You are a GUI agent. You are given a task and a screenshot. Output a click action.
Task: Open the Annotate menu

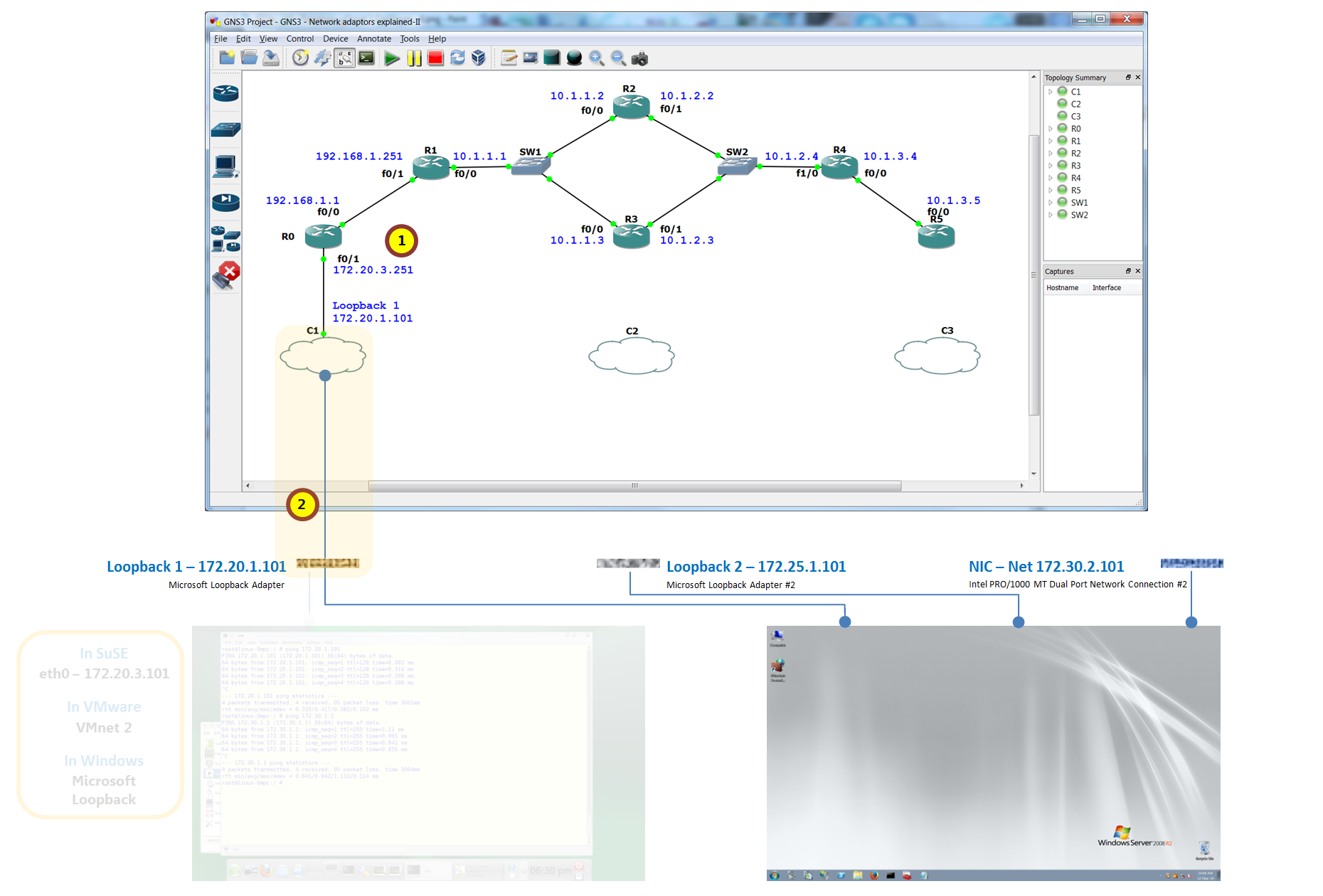373,38
